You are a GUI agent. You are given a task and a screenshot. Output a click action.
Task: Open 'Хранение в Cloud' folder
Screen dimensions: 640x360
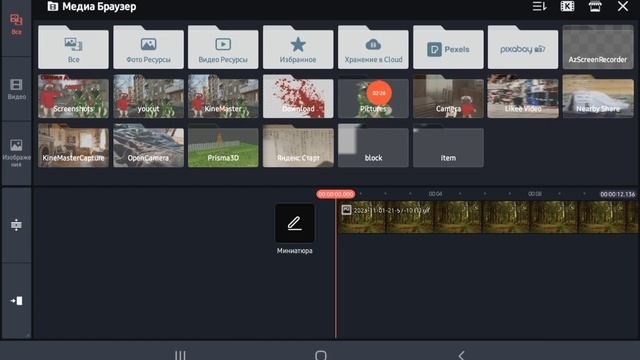pyautogui.click(x=373, y=47)
